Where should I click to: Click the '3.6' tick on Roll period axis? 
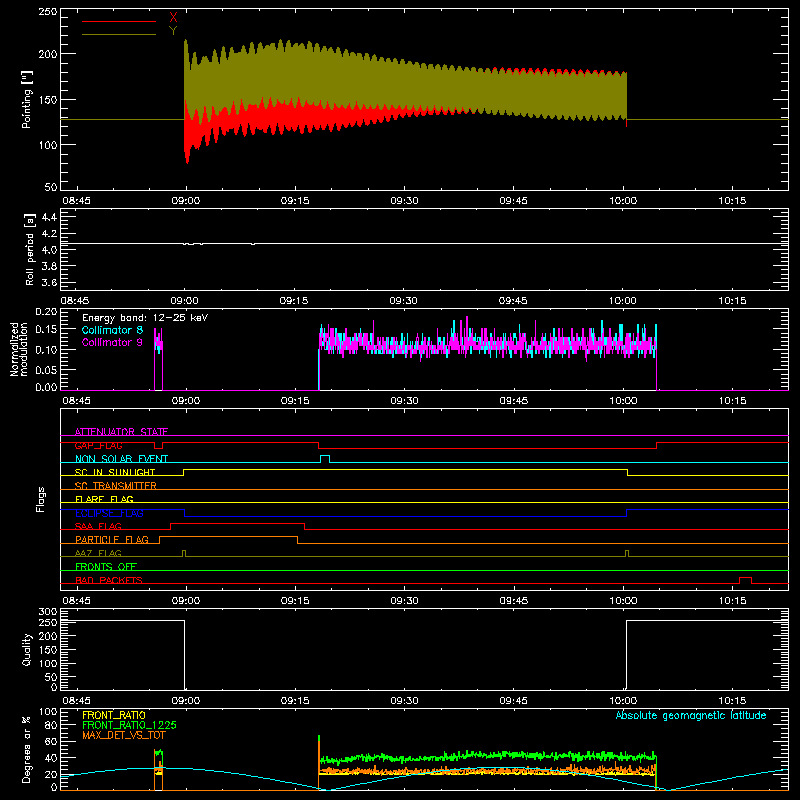49,282
